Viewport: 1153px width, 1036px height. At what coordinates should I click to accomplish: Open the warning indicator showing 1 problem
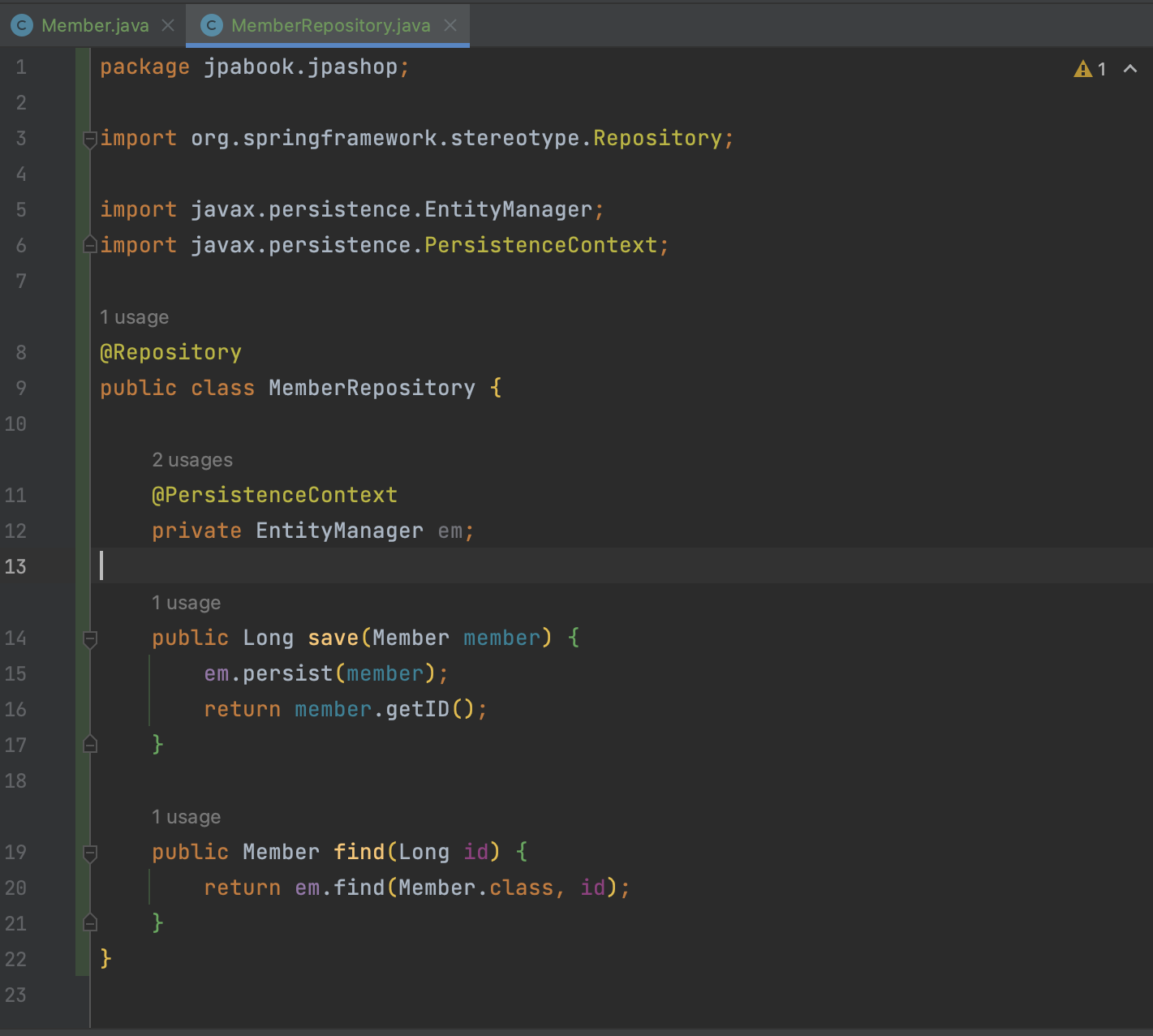(1090, 69)
